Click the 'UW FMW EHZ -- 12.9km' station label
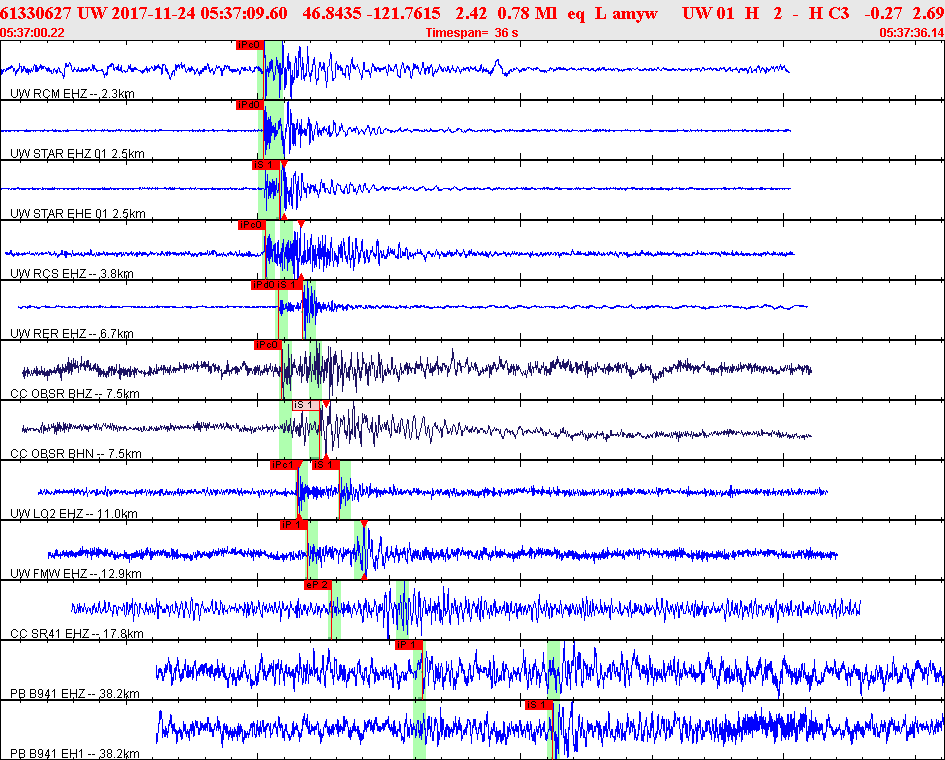 coord(76,573)
